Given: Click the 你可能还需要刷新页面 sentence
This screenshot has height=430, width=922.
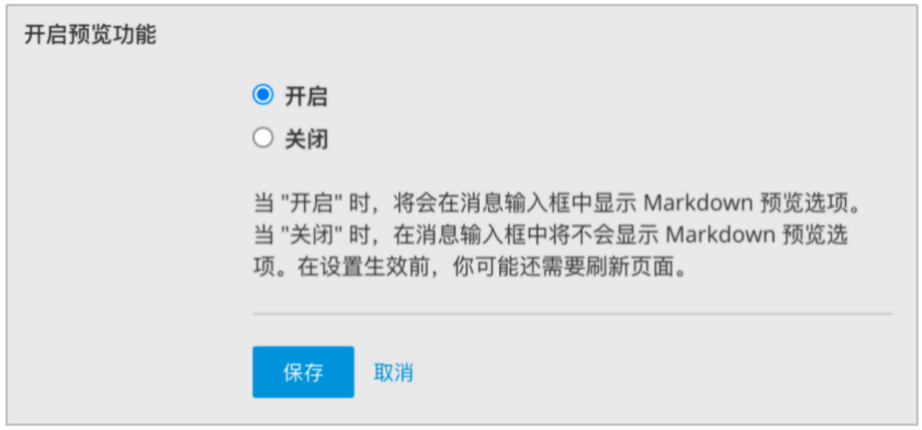Looking at the screenshot, I should click(570, 268).
